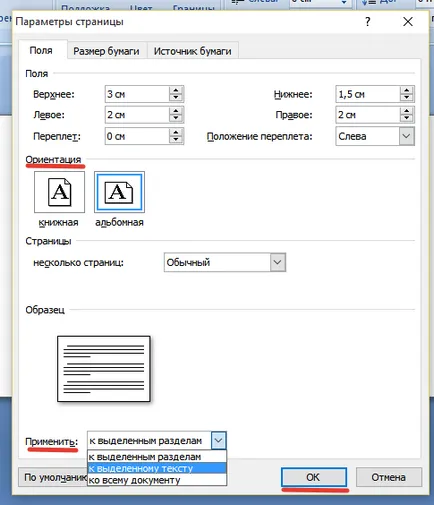
Task: Switch to the Источник бумаги tab
Action: [x=192, y=51]
